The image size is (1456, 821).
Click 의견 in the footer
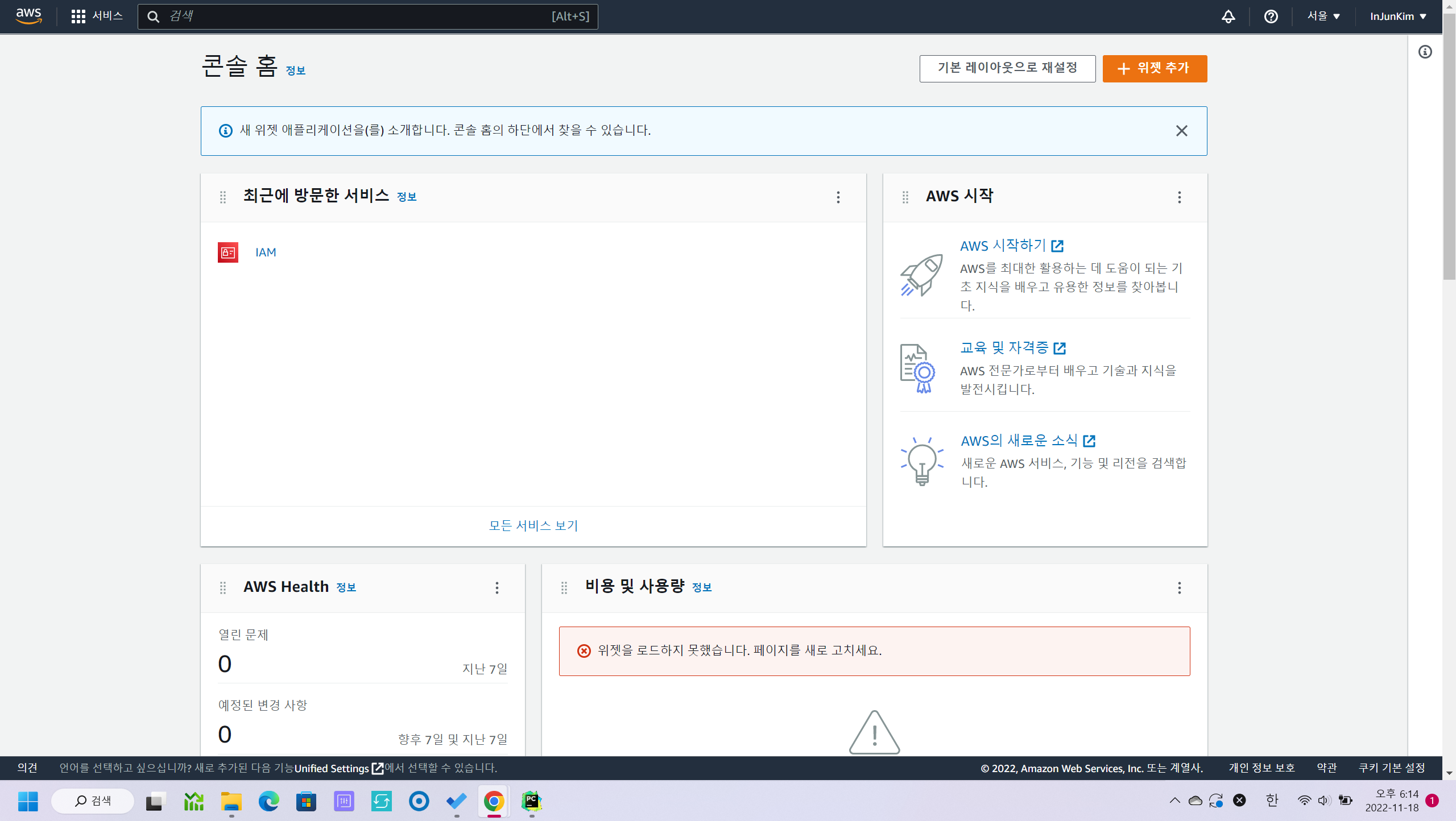tap(27, 768)
